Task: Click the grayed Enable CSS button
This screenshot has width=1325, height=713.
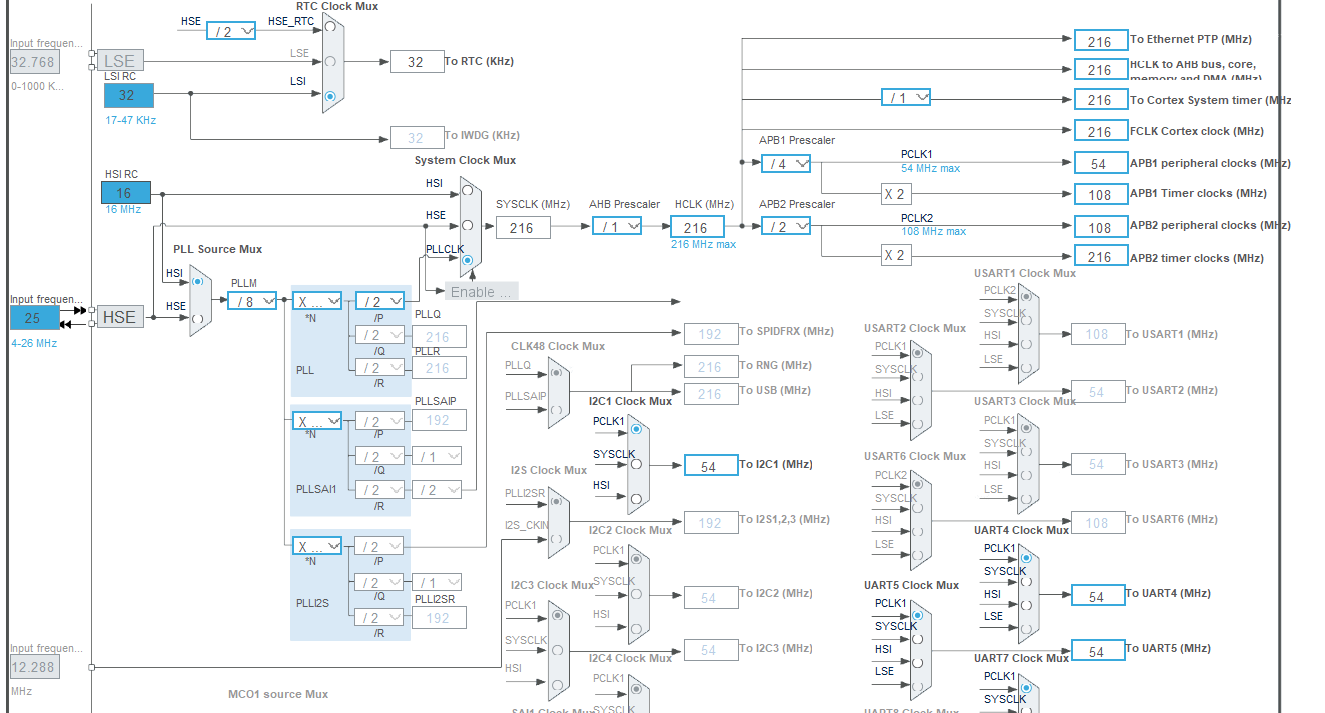Action: coord(483,291)
